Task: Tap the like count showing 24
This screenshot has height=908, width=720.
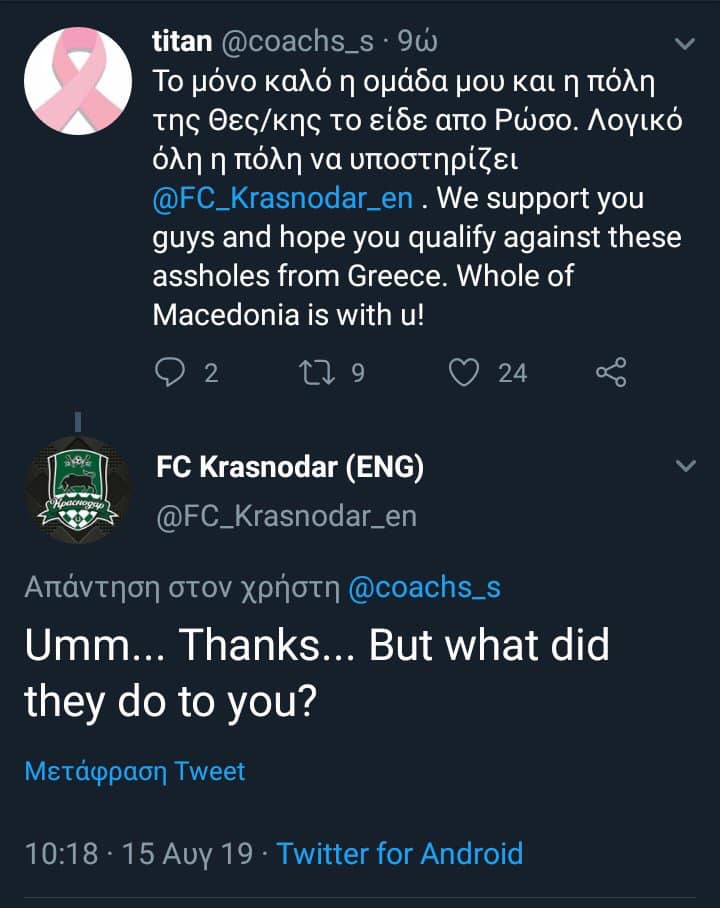Action: click(x=512, y=373)
